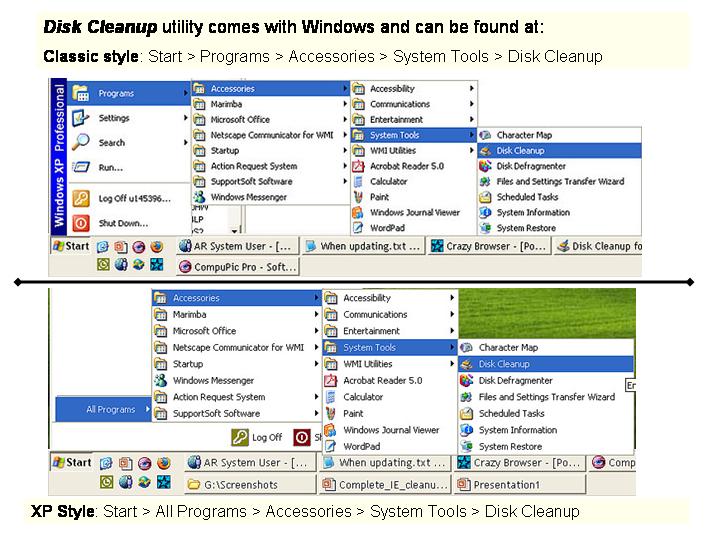Click the Scheduled Tasks icon in XP-style System Tools

[x=467, y=413]
